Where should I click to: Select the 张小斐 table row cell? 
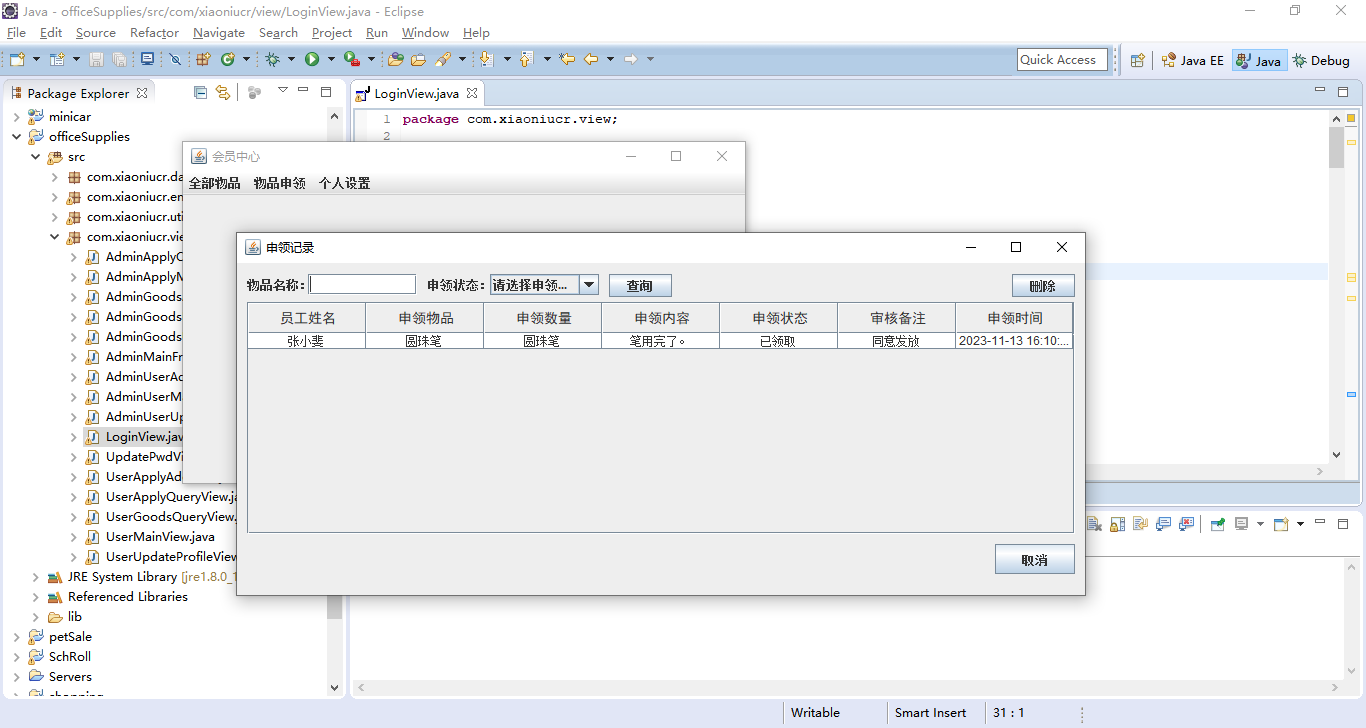[x=306, y=341]
